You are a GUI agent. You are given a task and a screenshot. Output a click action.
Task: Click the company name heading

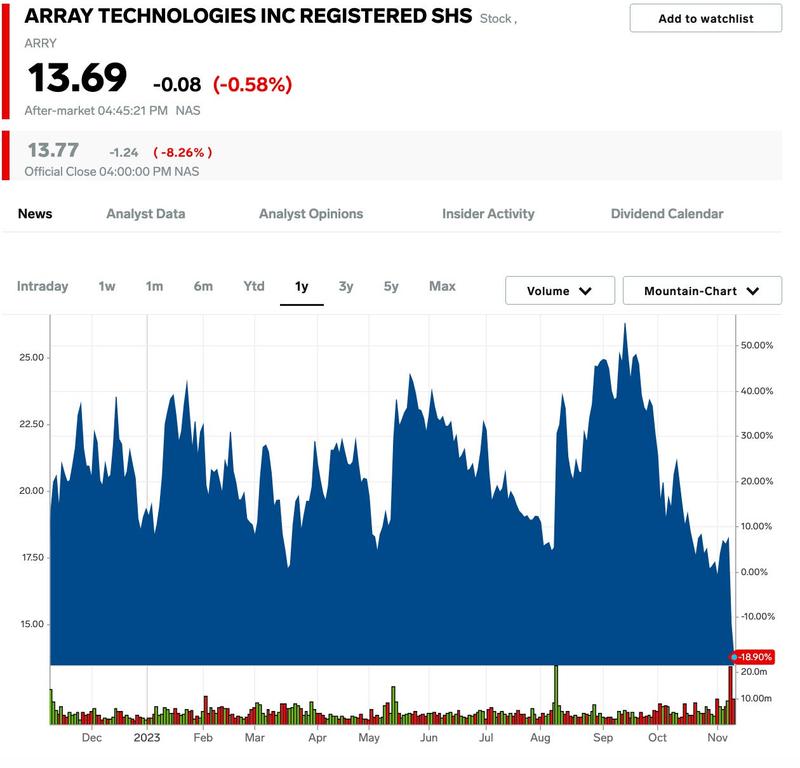point(248,16)
